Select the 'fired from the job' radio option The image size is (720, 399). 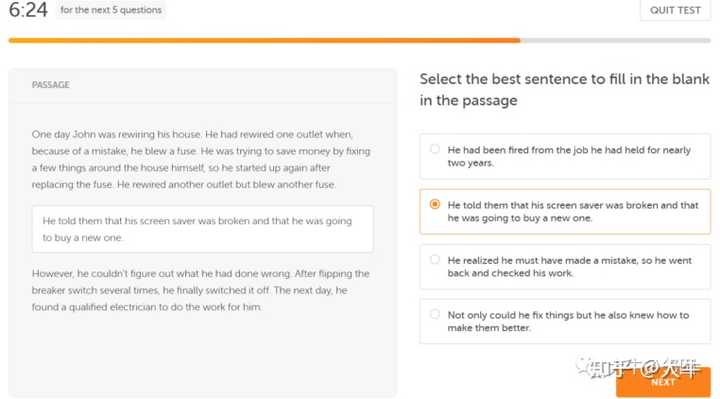pyautogui.click(x=434, y=149)
